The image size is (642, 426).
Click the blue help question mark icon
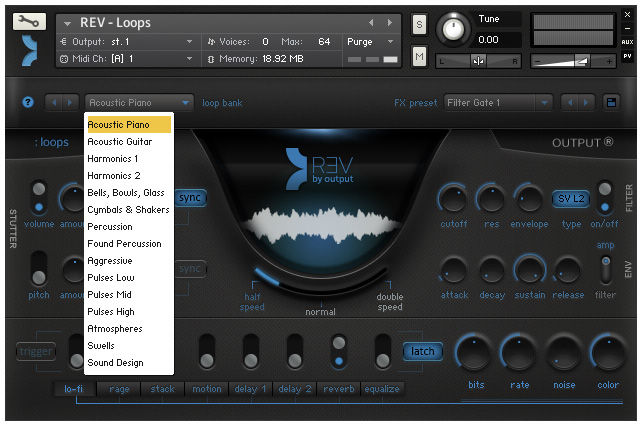[x=28, y=102]
